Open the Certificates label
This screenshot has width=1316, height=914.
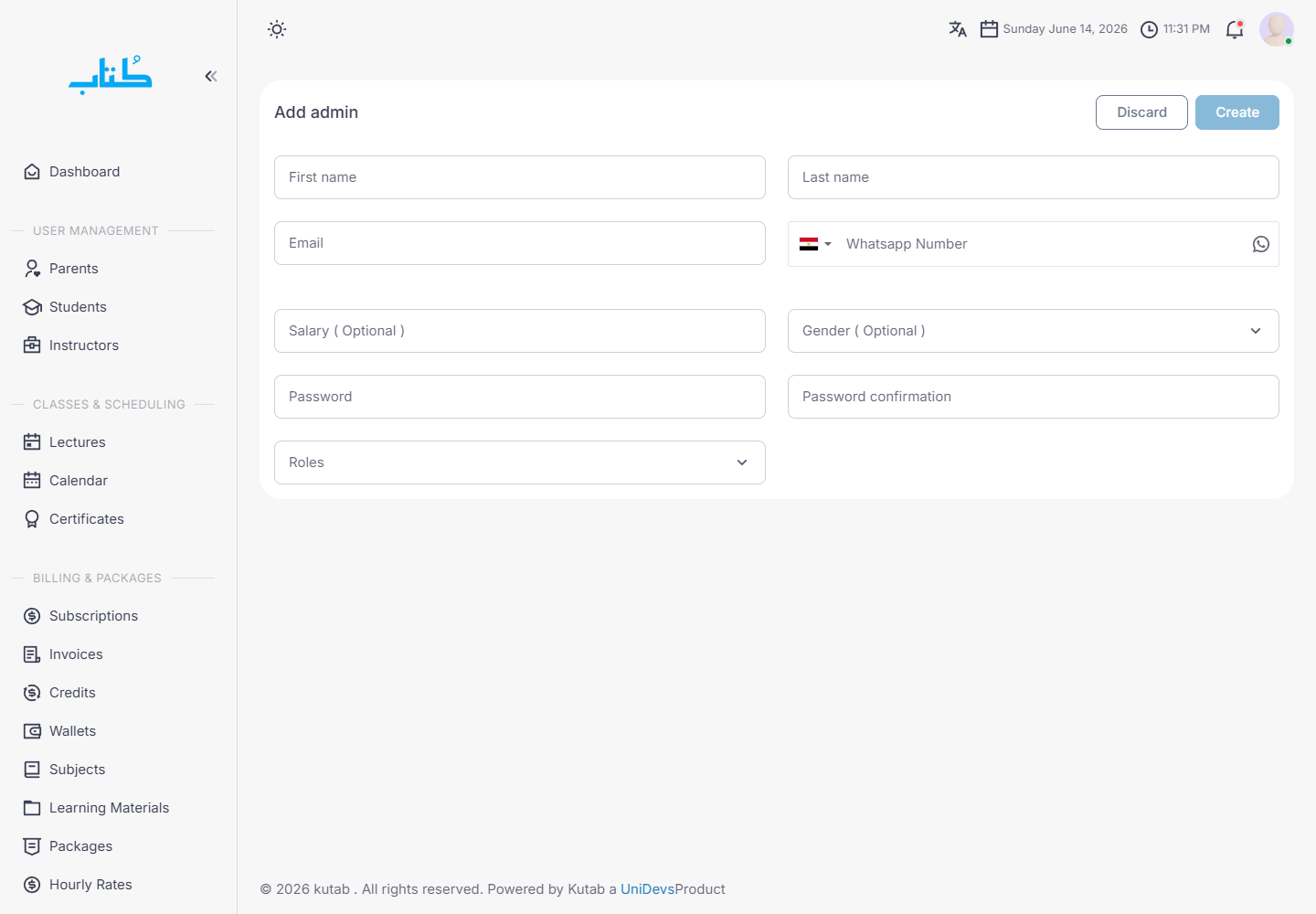(87, 519)
